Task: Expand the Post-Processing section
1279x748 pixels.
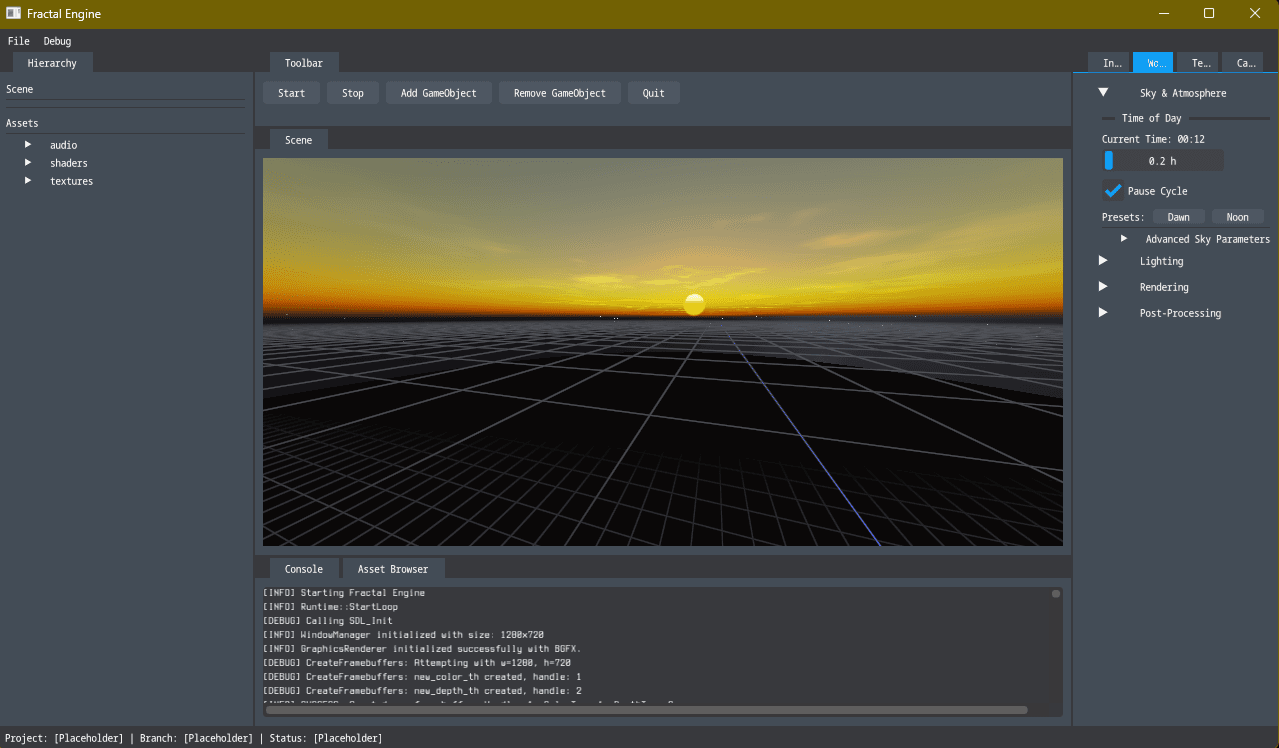Action: pos(1103,313)
